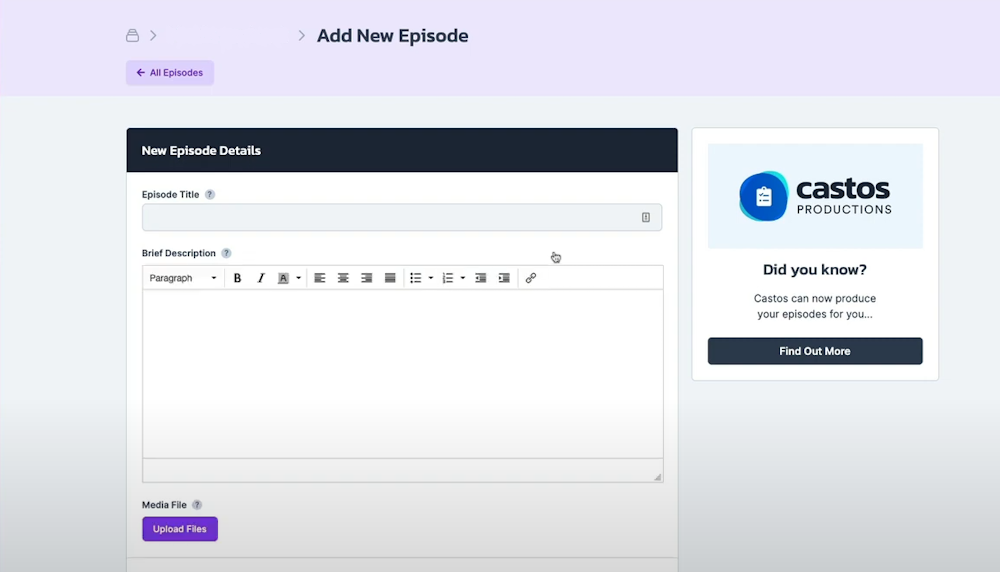Image resolution: width=1000 pixels, height=572 pixels.
Task: Open text color picker dropdown arrow
Action: 298,278
